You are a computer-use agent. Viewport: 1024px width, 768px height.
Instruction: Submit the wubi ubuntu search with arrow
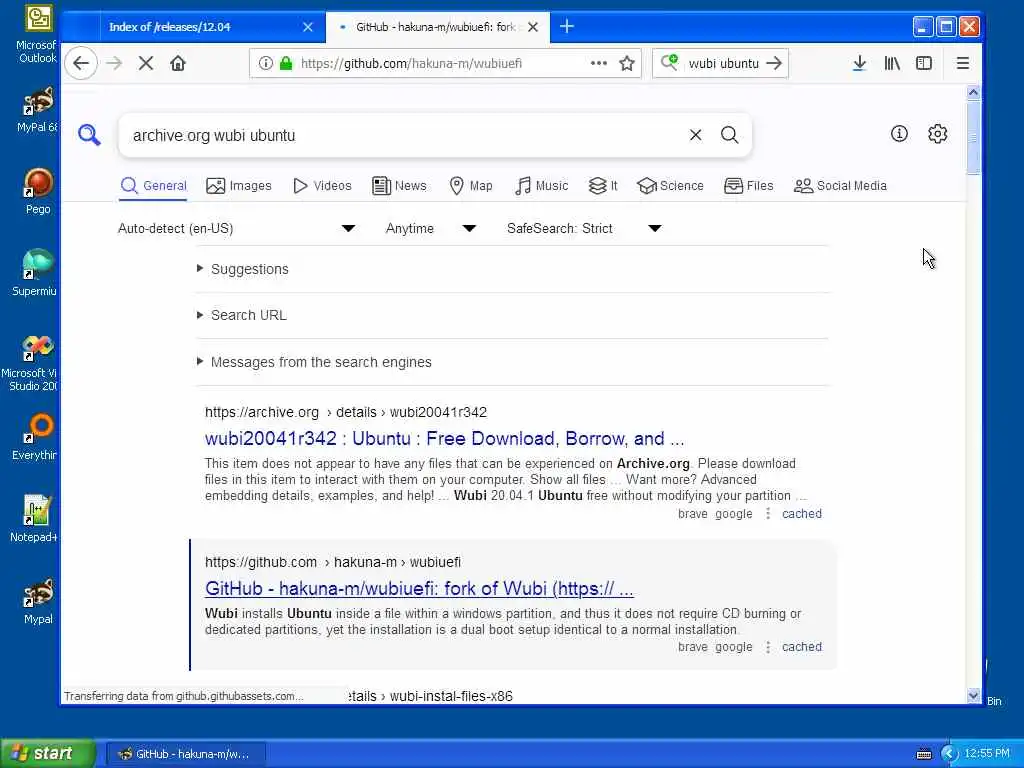click(774, 63)
